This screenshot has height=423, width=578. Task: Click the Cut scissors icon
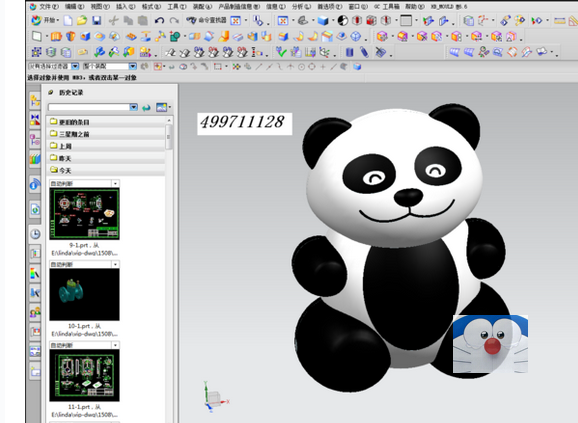(x=114, y=21)
